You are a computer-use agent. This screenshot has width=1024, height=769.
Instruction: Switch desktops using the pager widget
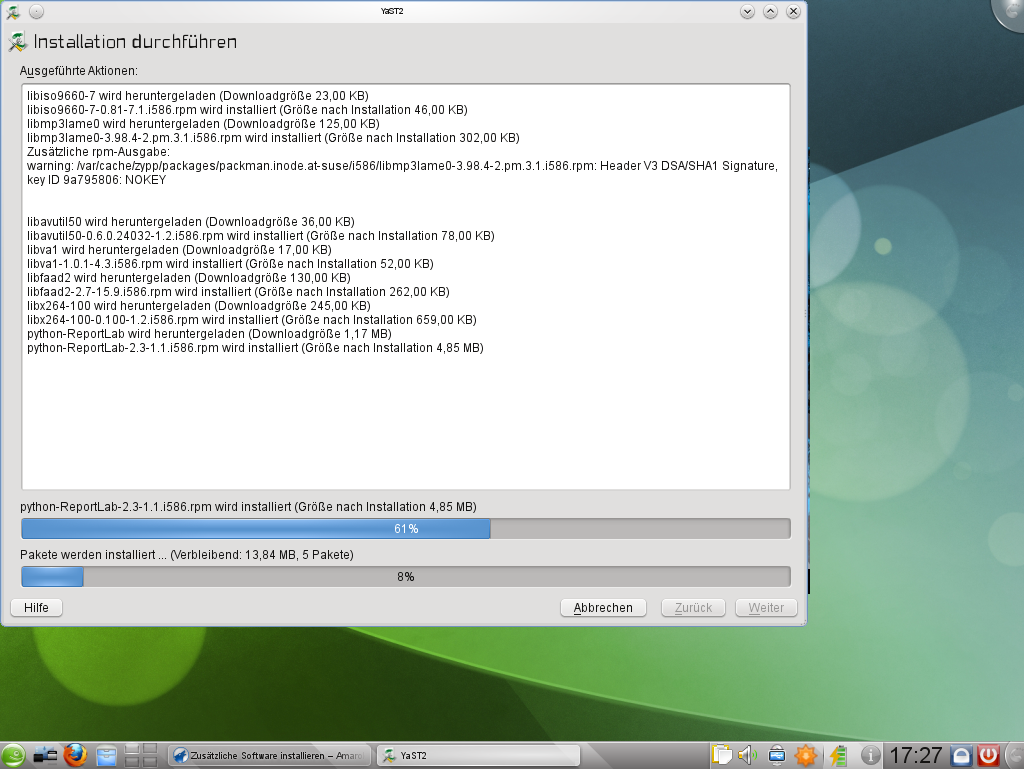point(140,755)
